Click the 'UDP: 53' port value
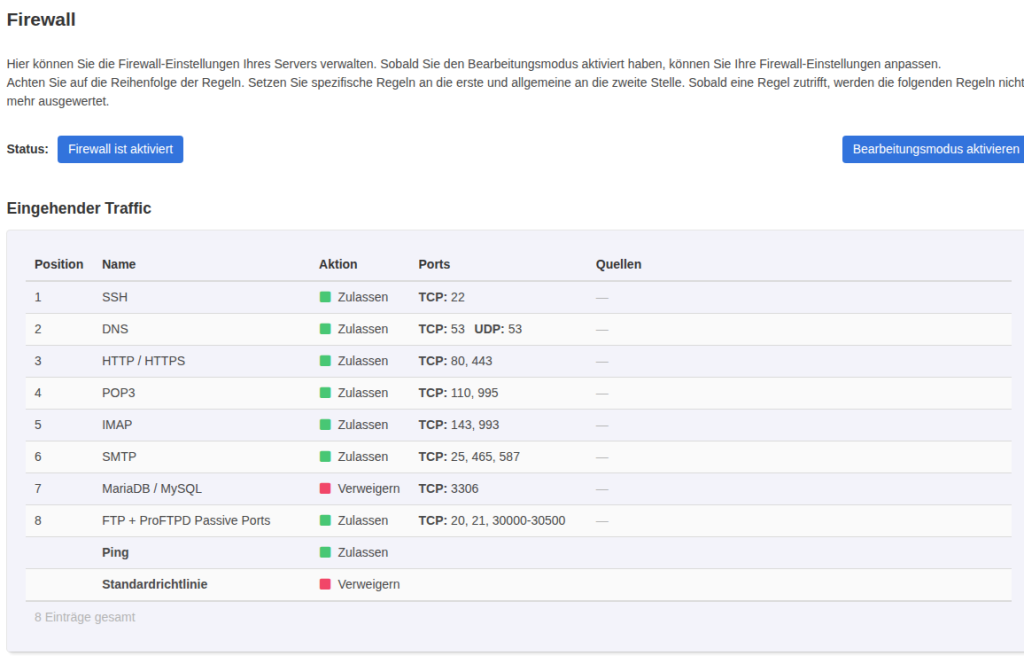This screenshot has height=656, width=1024. [x=498, y=329]
